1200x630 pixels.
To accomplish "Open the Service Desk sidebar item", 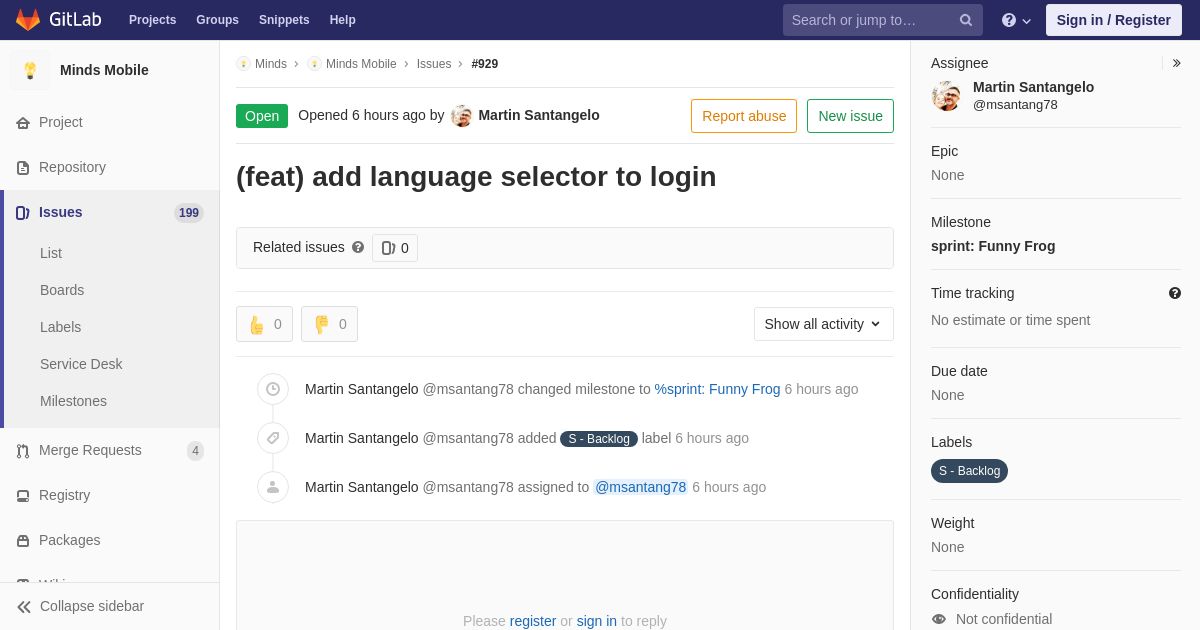I will click(81, 364).
